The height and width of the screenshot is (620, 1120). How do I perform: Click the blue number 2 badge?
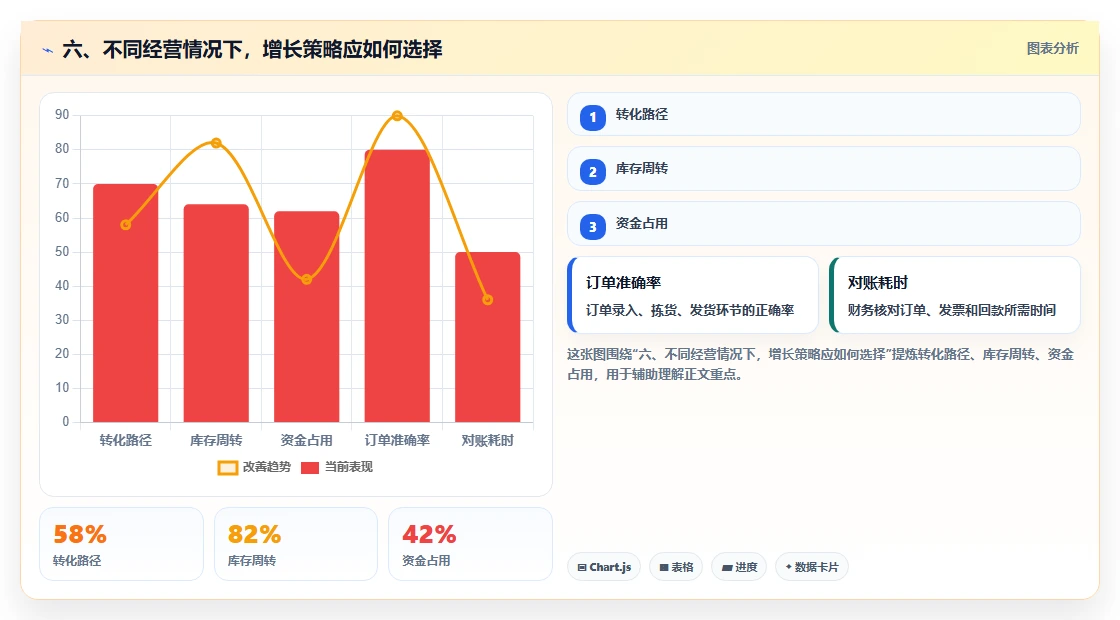coord(592,171)
